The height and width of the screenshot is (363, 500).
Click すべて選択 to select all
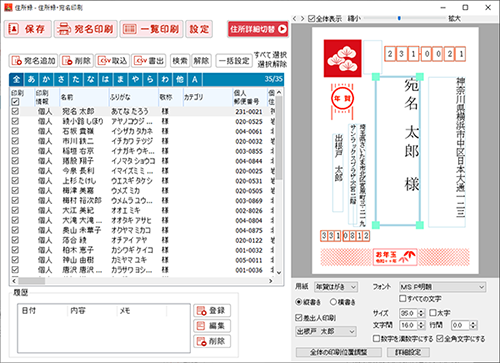(x=270, y=55)
